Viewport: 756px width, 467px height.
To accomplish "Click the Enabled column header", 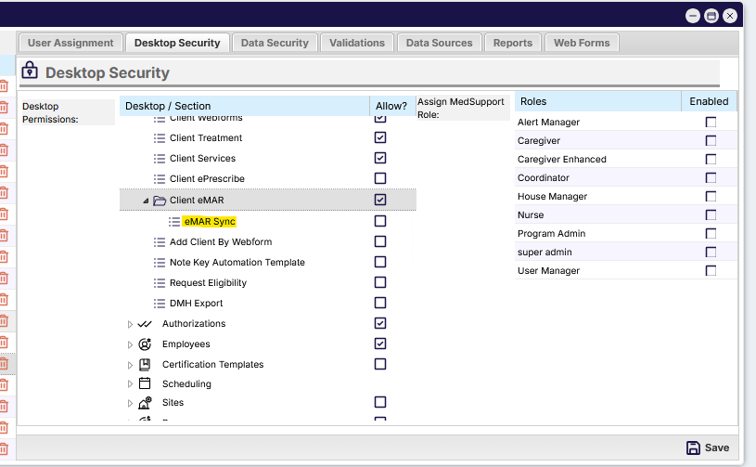I will [x=709, y=101].
